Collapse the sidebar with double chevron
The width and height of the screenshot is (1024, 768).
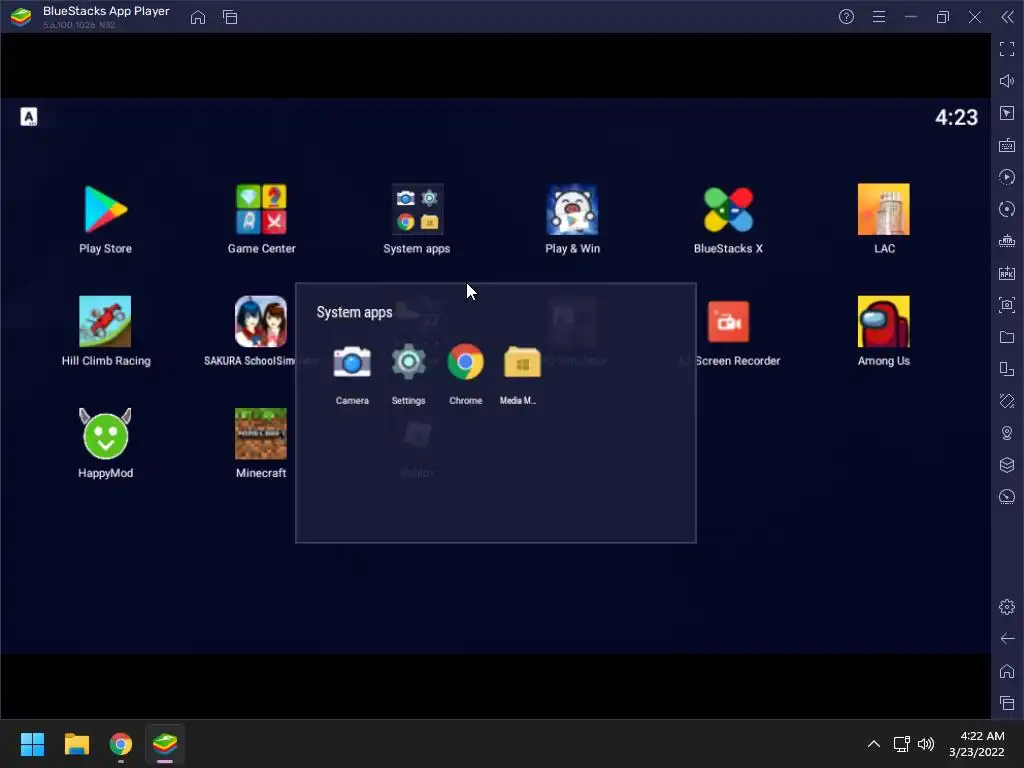coord(1007,17)
